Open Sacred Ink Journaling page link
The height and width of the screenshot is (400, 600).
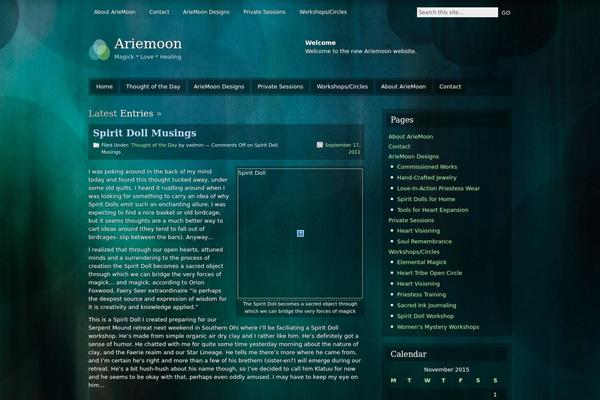pos(426,305)
